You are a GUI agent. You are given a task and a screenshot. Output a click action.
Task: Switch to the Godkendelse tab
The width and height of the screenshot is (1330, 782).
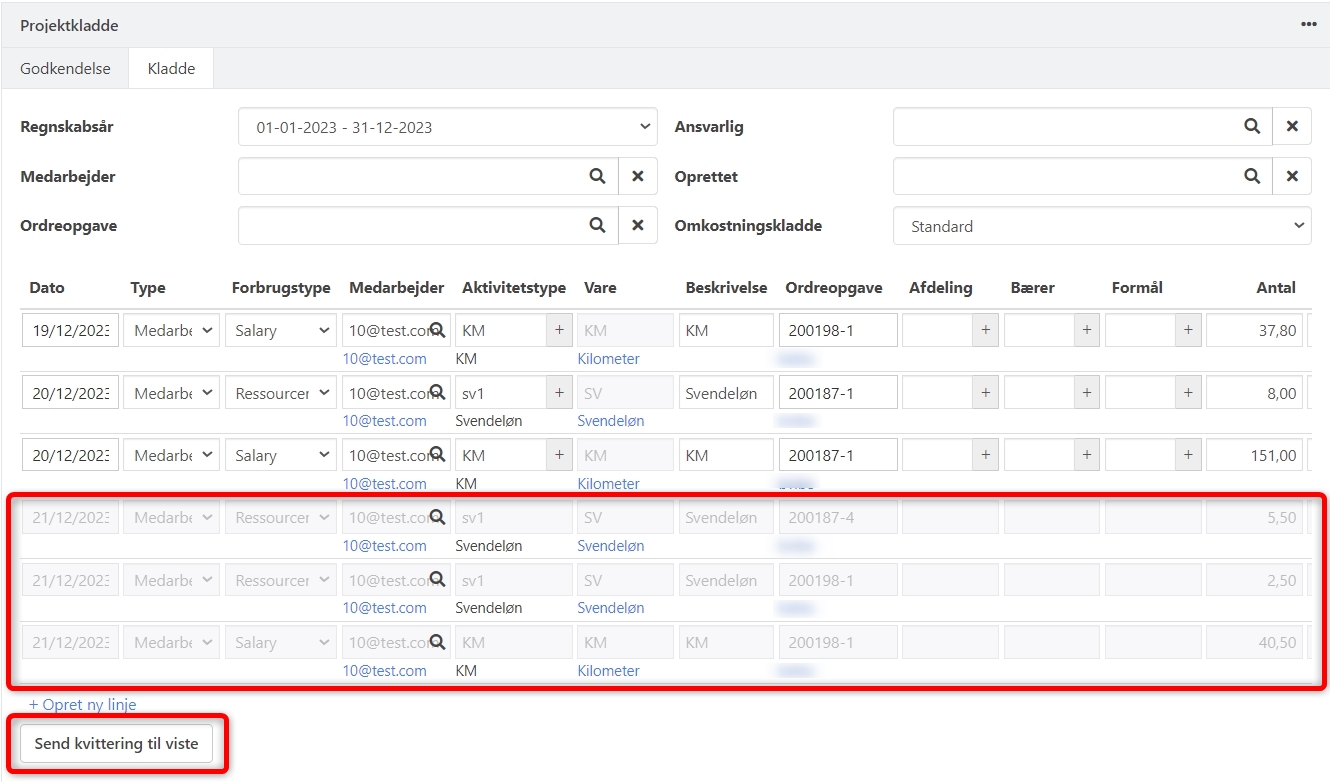pos(65,68)
